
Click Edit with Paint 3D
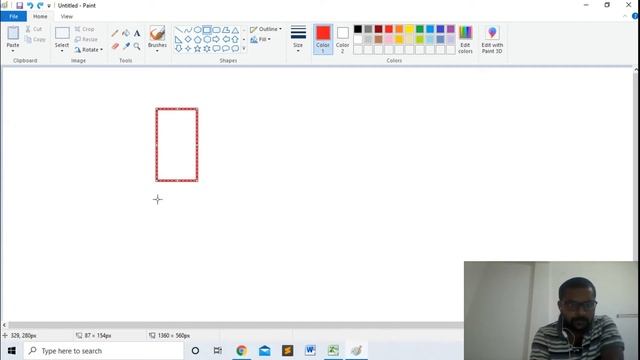(492, 39)
